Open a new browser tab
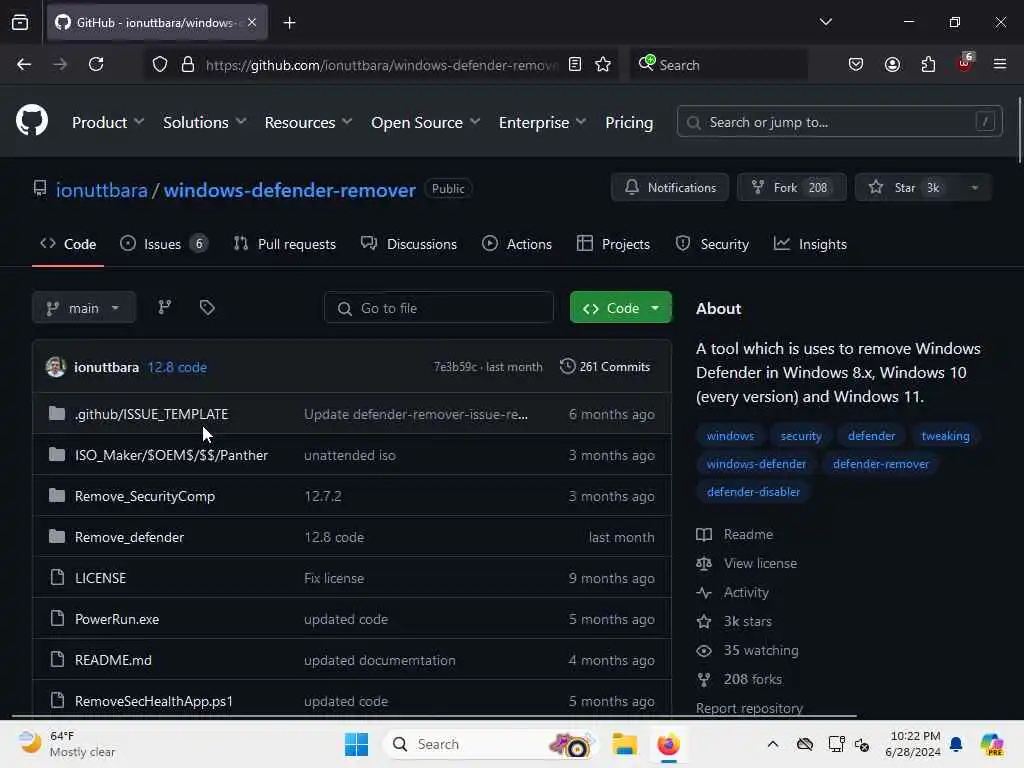 (289, 23)
